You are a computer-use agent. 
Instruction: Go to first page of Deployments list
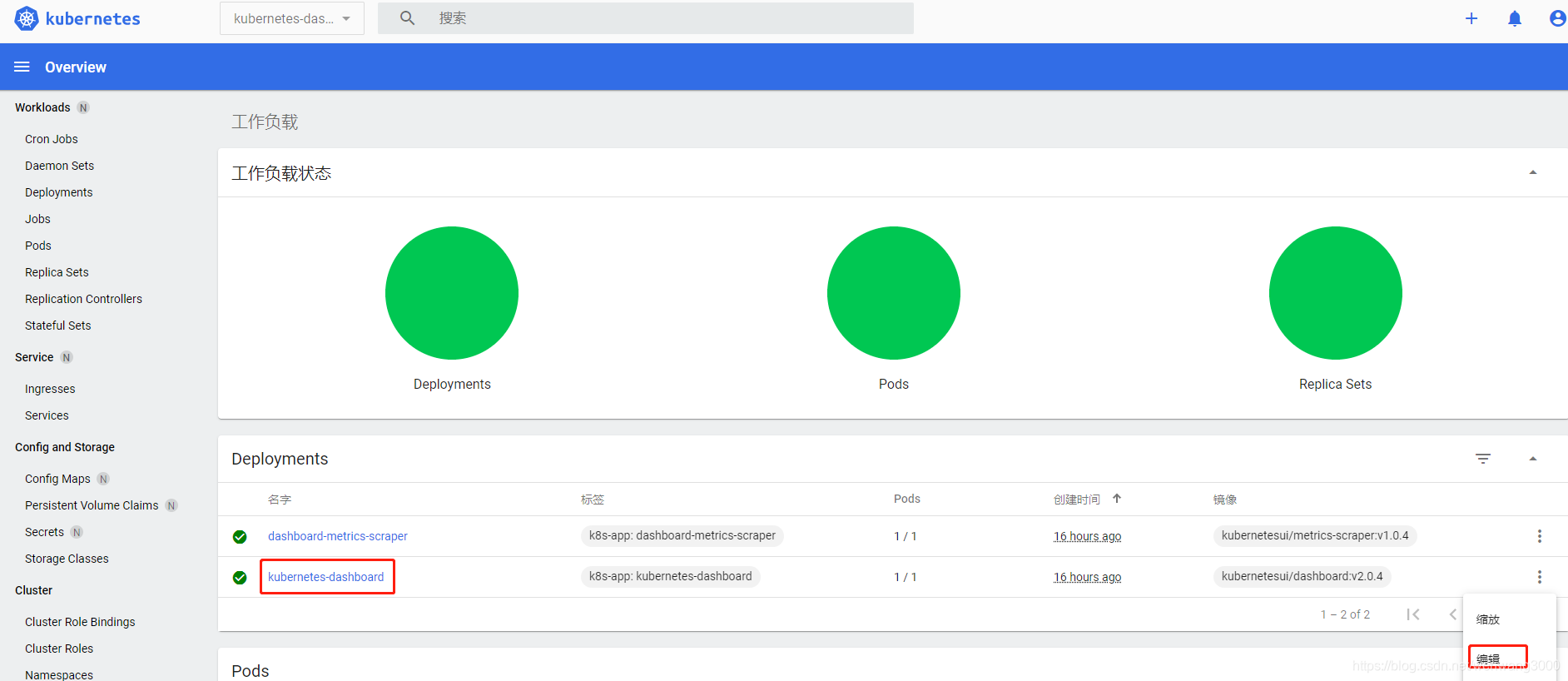[1413, 614]
